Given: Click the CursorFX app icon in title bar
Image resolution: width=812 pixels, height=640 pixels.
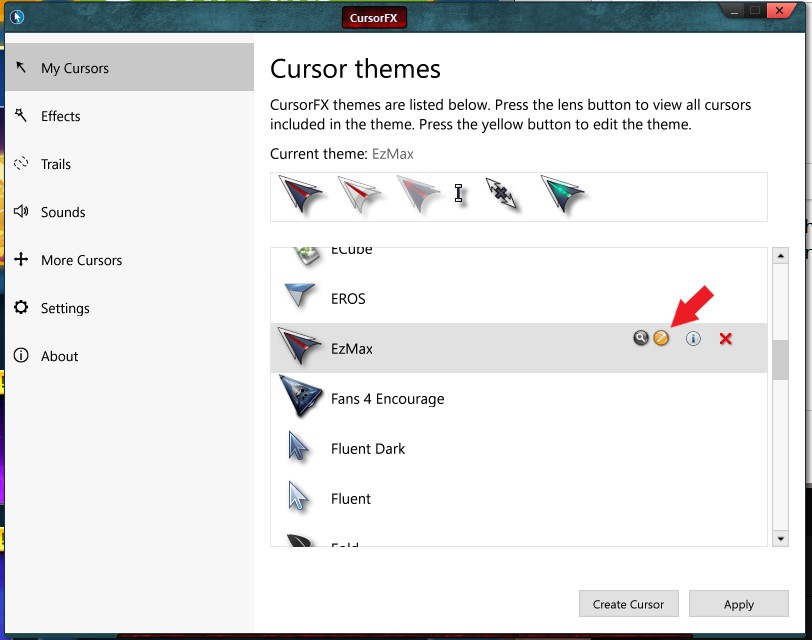Looking at the screenshot, I should point(17,17).
